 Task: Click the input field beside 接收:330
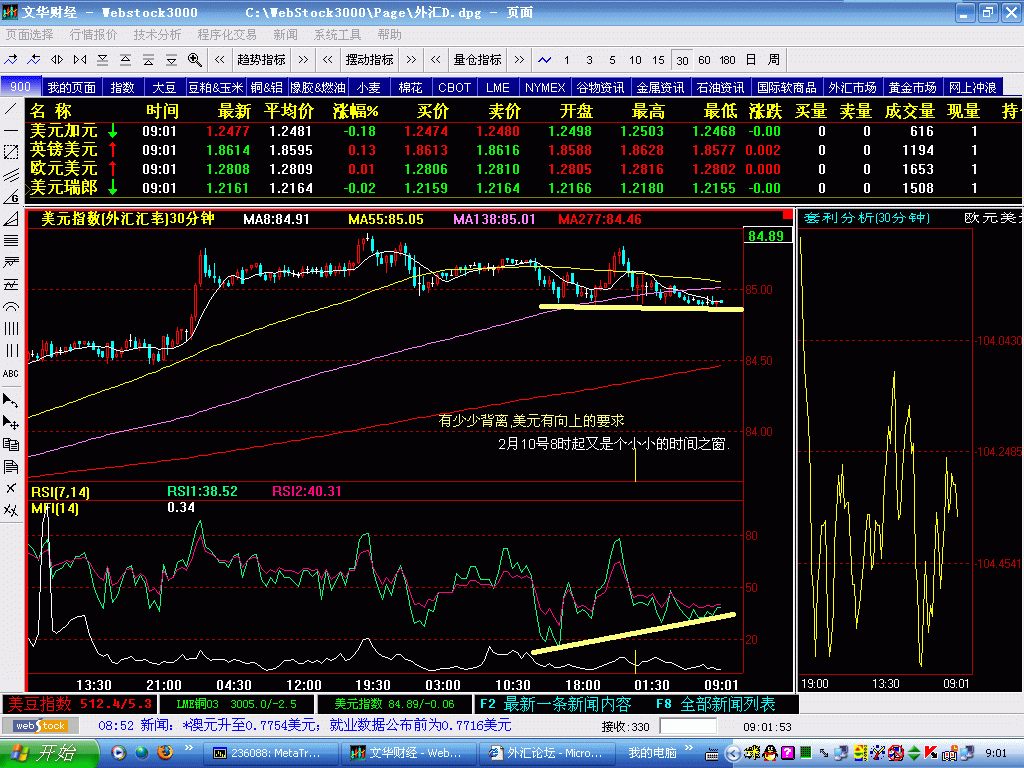688,726
